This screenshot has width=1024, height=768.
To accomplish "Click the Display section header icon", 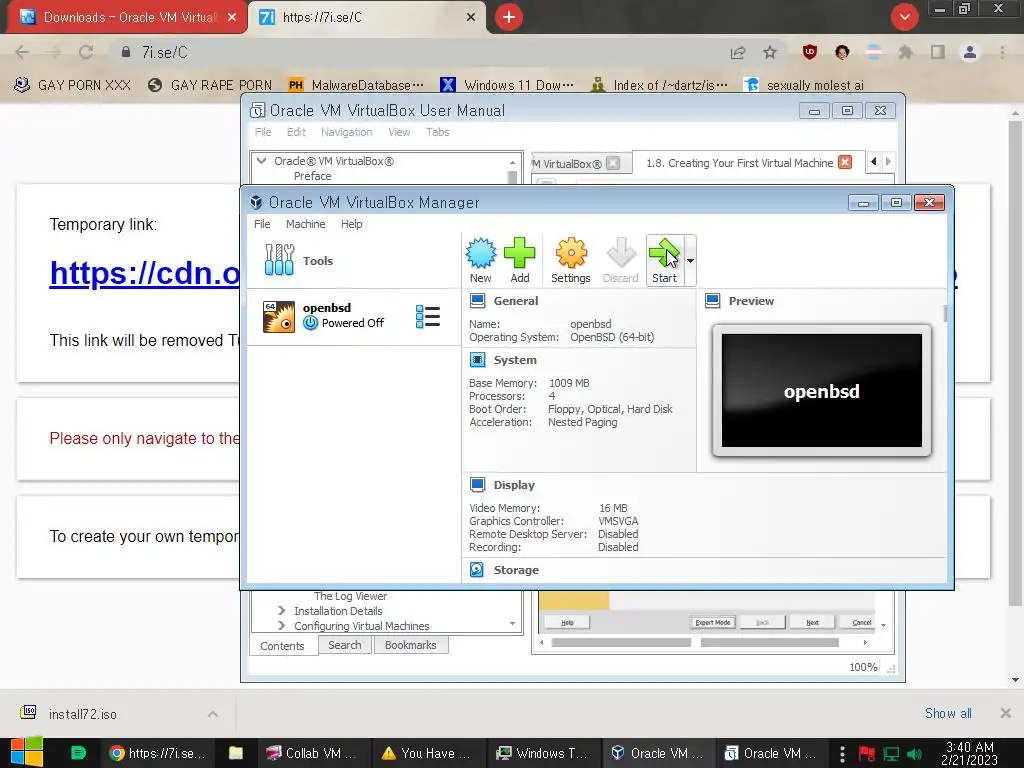I will 477,485.
